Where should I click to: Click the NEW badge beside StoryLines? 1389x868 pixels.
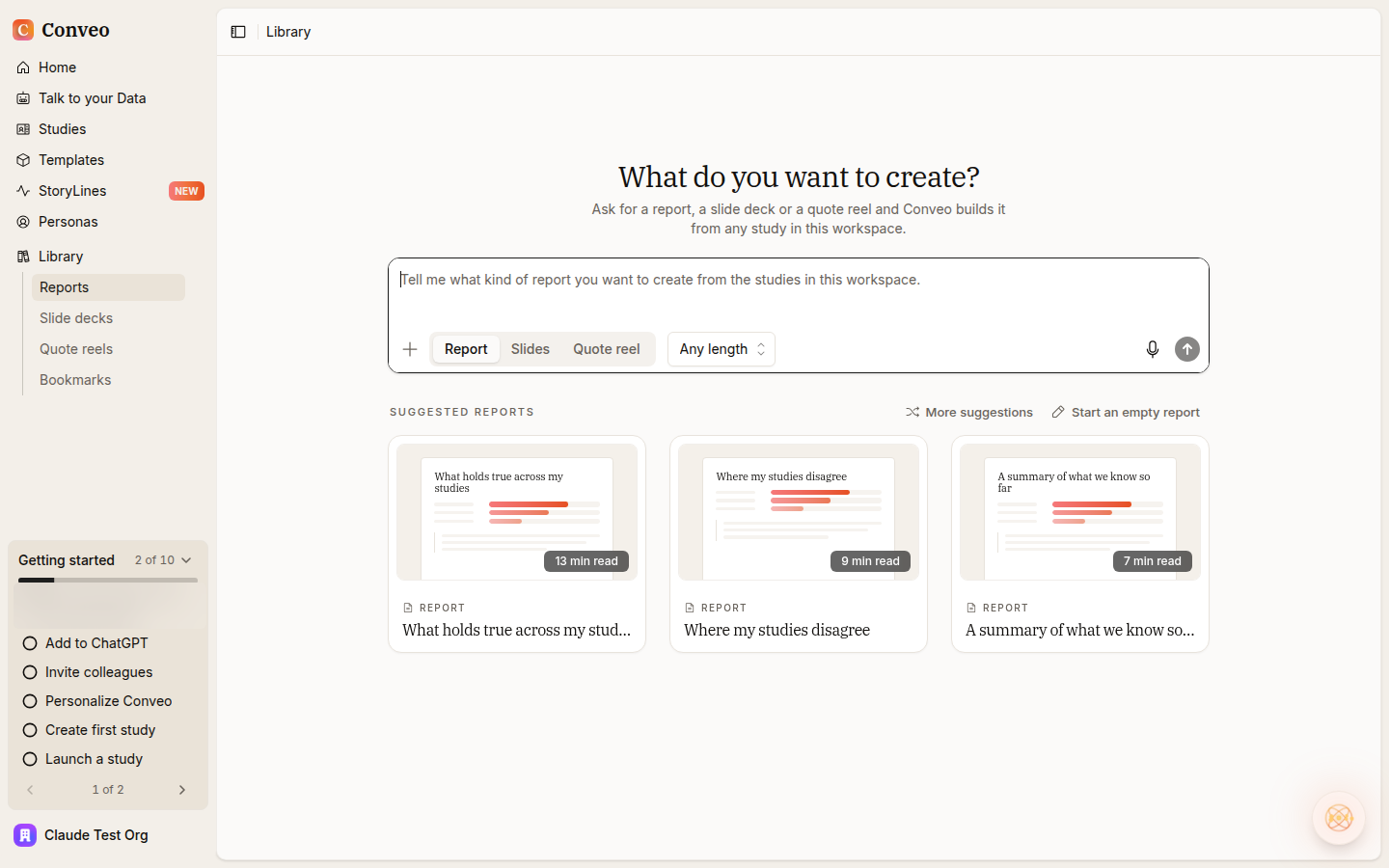[x=186, y=191]
